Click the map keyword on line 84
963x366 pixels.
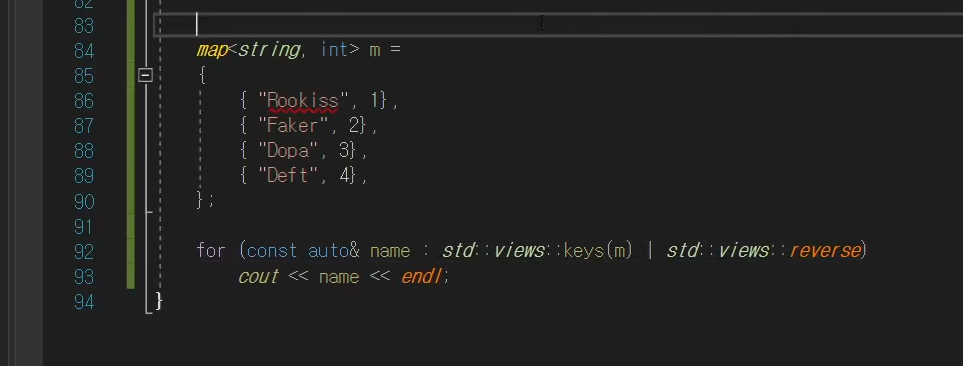pos(212,50)
